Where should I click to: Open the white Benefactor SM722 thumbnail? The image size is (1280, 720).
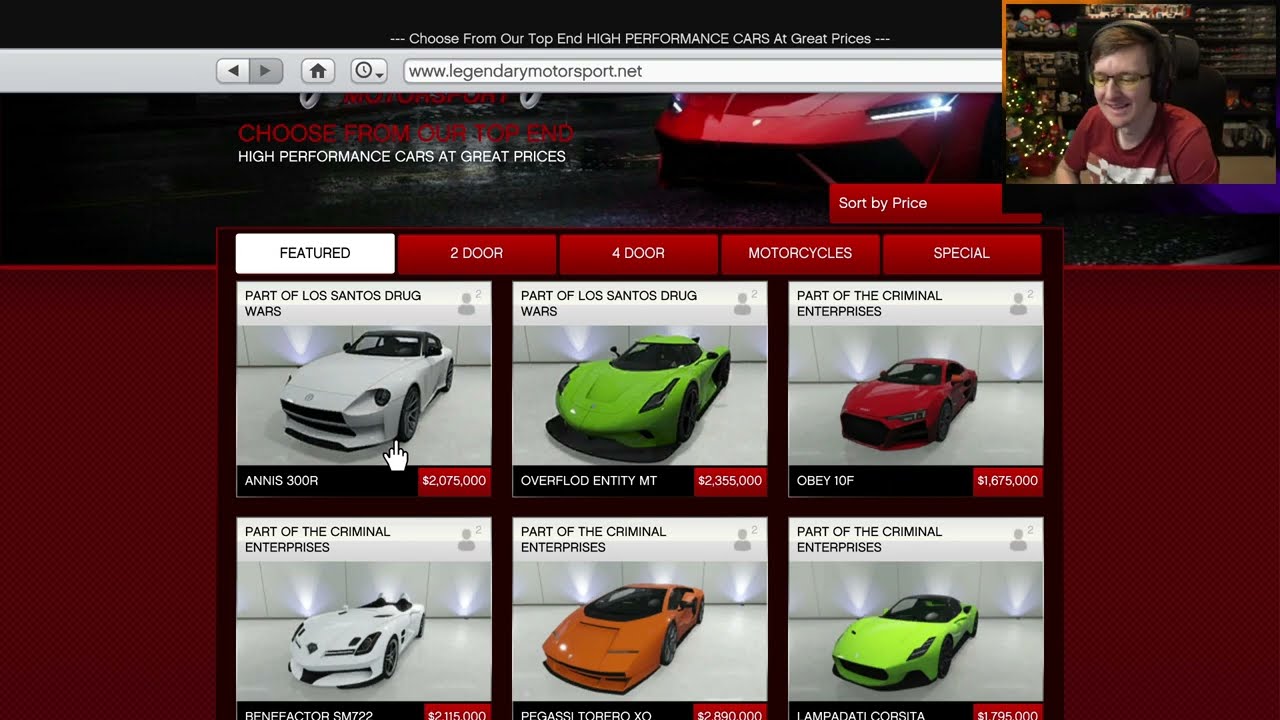click(364, 631)
